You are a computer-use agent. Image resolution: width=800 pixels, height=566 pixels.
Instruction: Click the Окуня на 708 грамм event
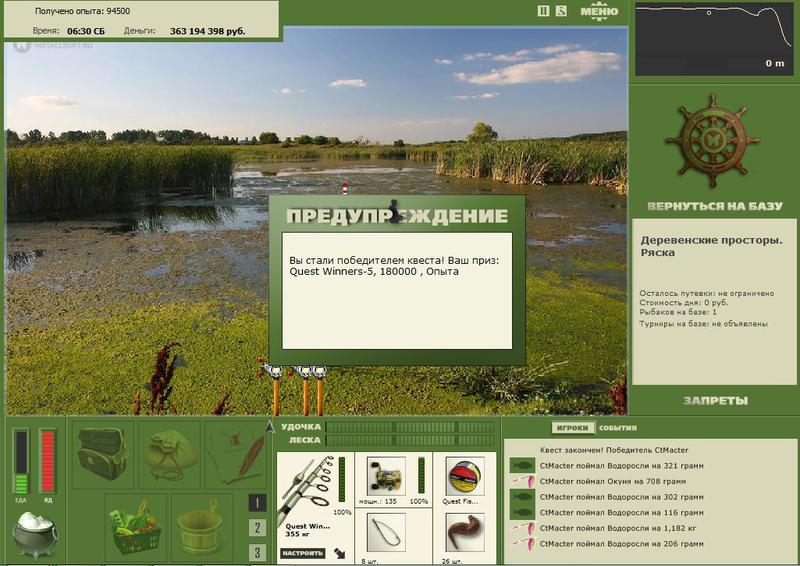613,481
